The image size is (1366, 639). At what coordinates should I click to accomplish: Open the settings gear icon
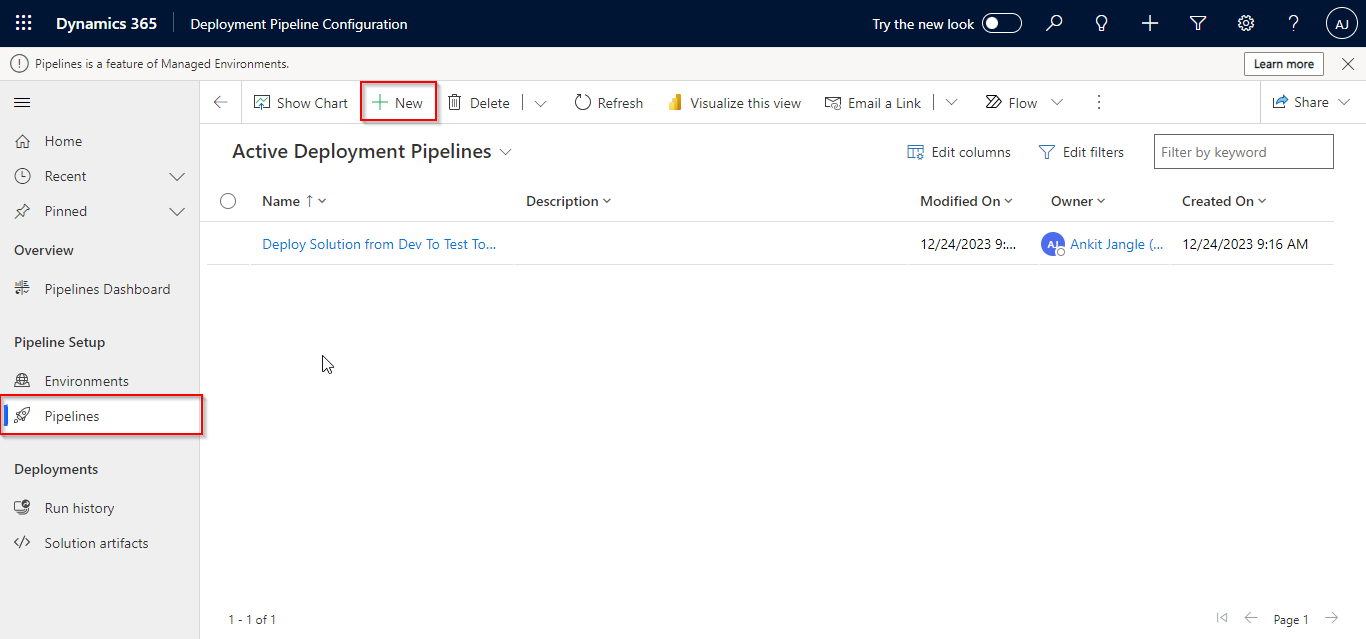(x=1246, y=24)
